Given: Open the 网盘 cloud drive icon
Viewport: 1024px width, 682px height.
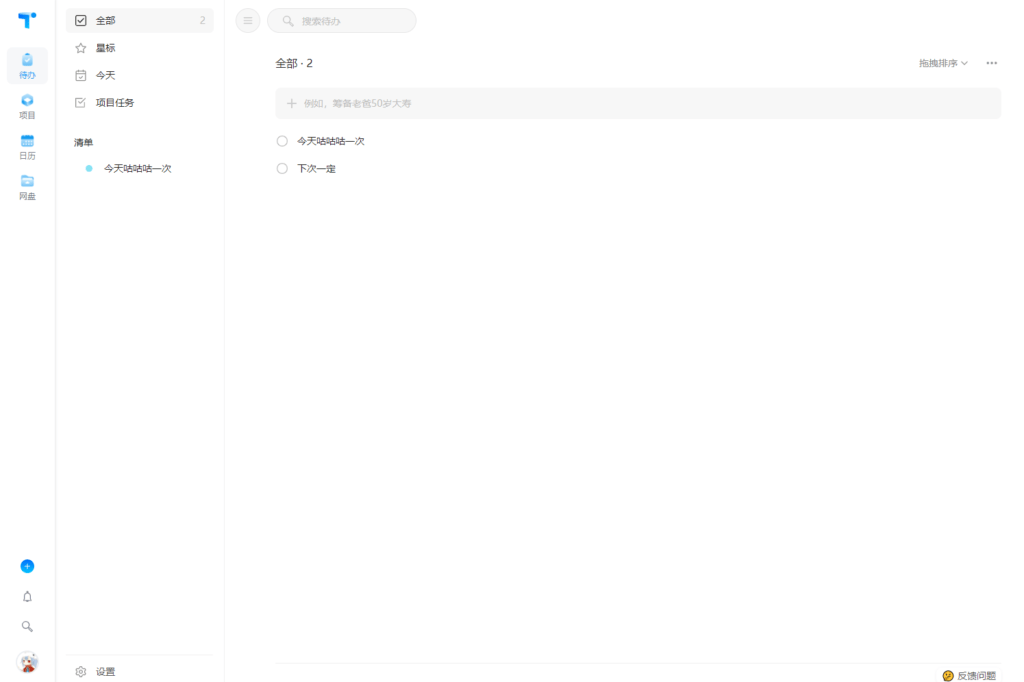Looking at the screenshot, I should (27, 187).
